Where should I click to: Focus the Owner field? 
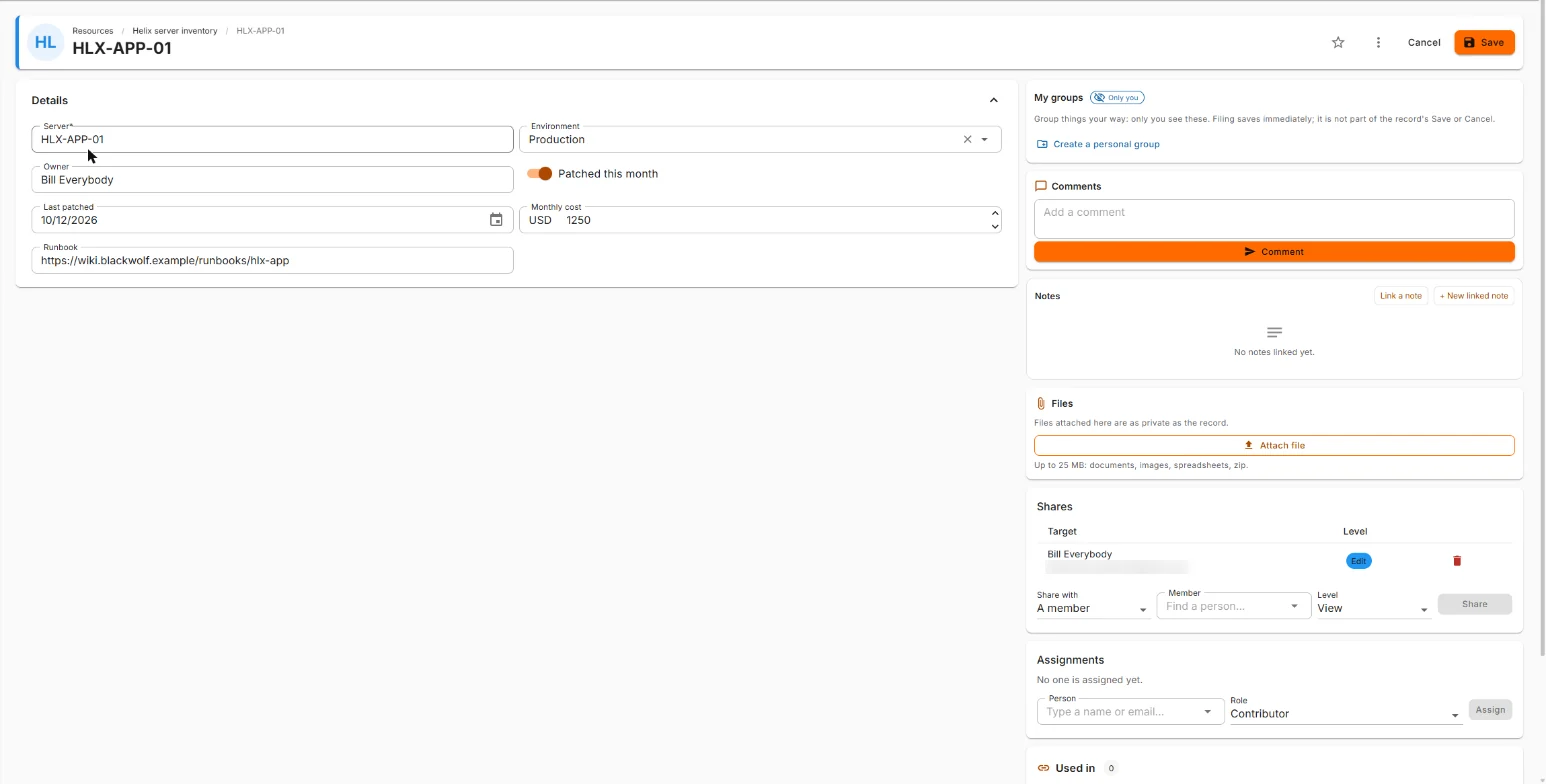[x=272, y=180]
